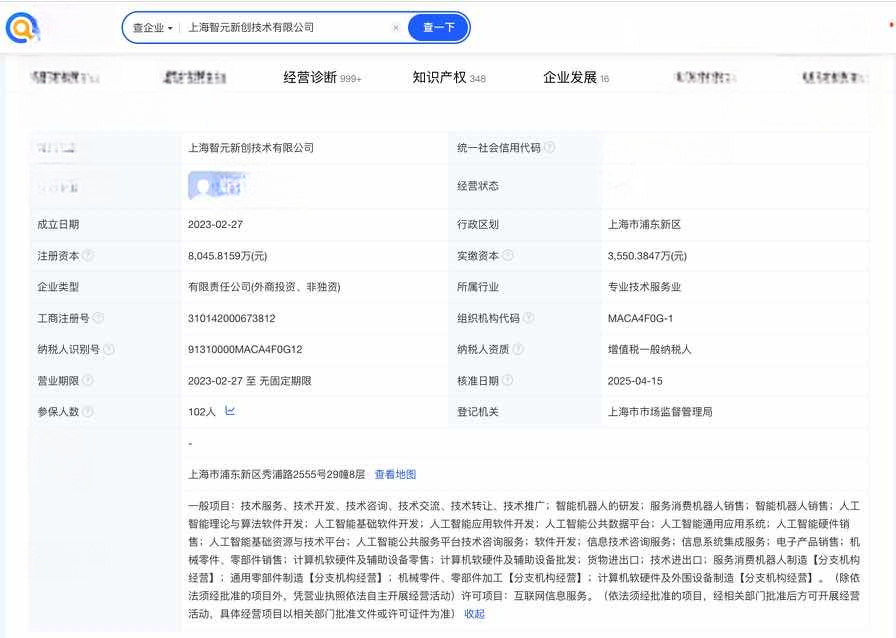Click the 查一下 search button
The height and width of the screenshot is (638, 896).
(x=439, y=27)
